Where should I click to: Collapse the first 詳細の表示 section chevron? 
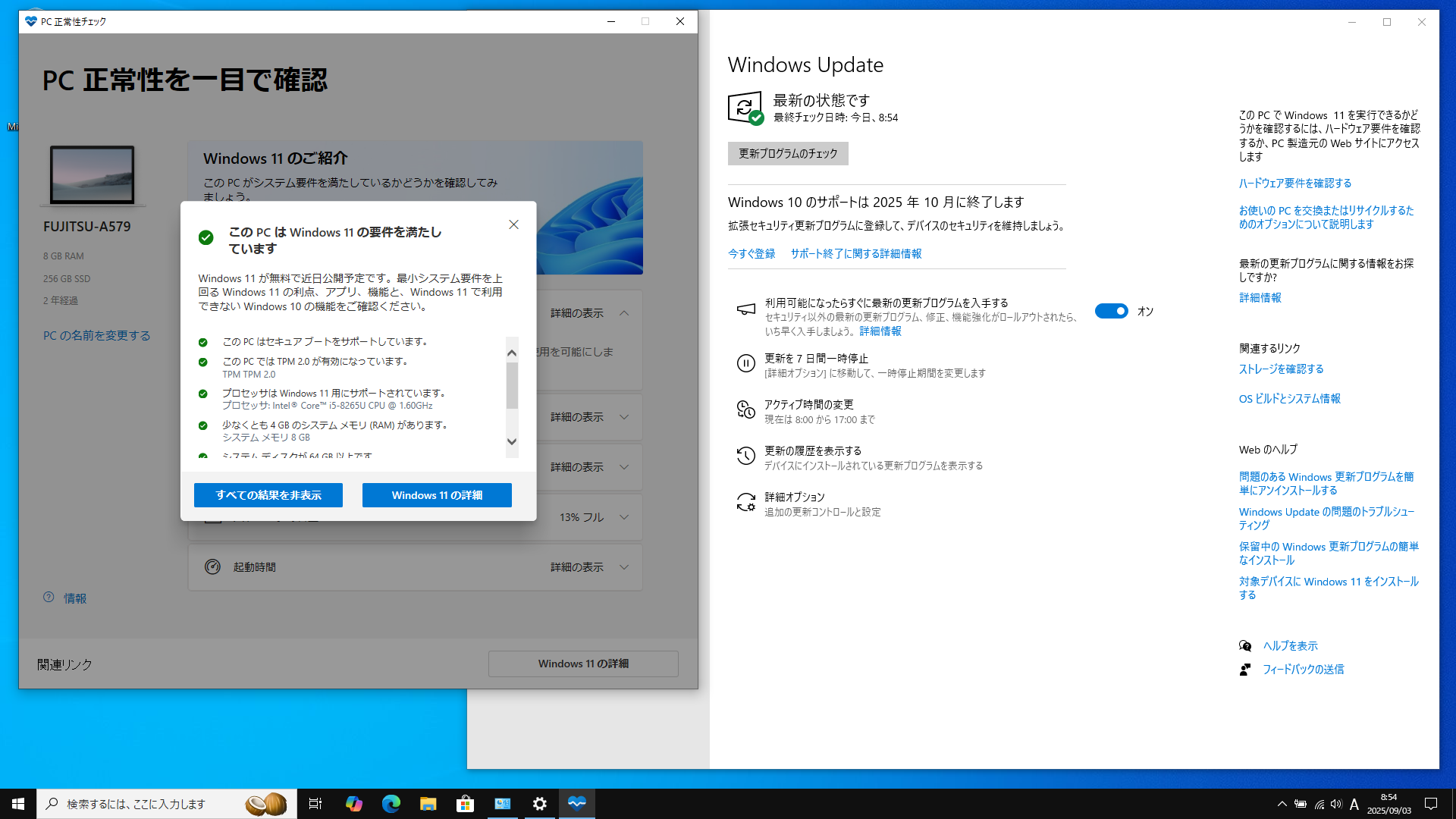point(624,313)
